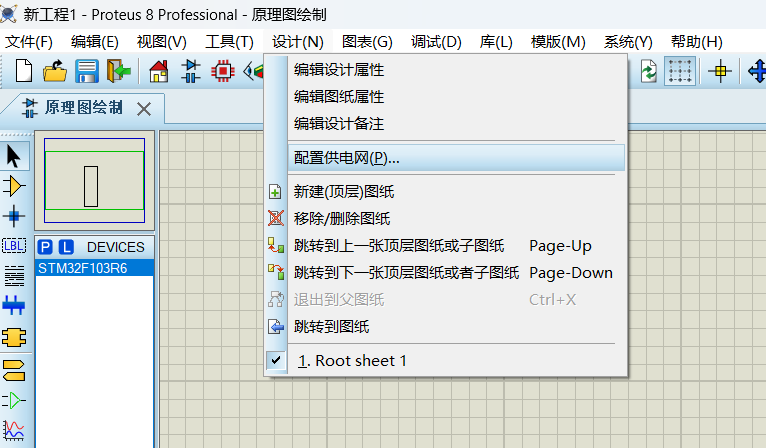Select STM32F103R6 in the device list
Viewport: 766px width, 448px height.
(x=94, y=268)
